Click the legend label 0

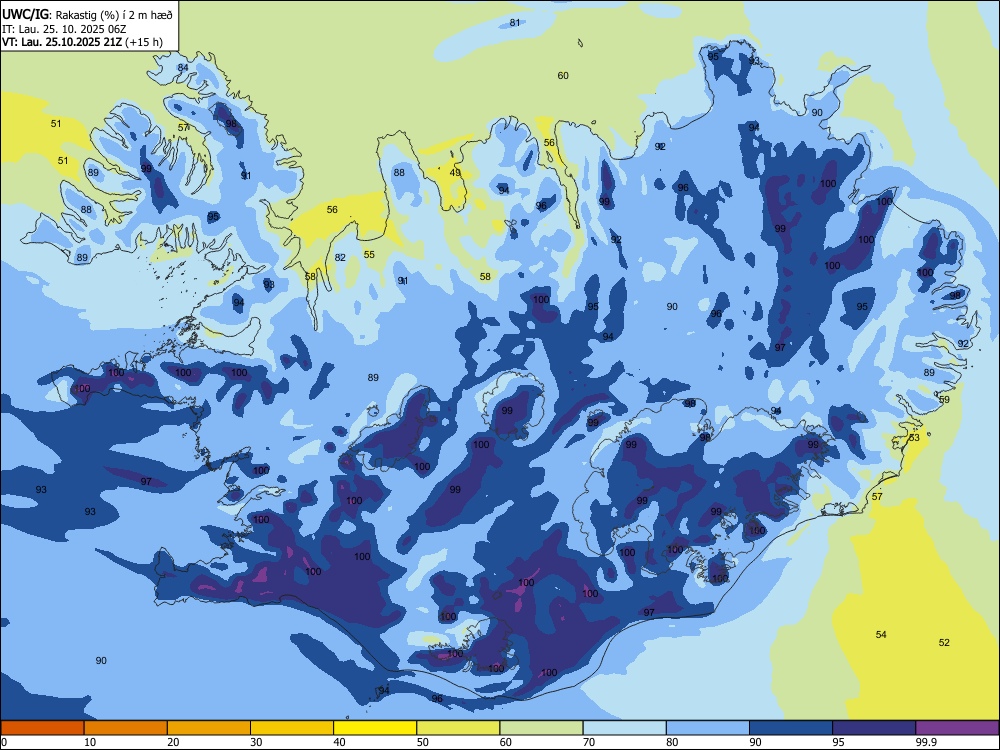pyautogui.click(x=4, y=742)
